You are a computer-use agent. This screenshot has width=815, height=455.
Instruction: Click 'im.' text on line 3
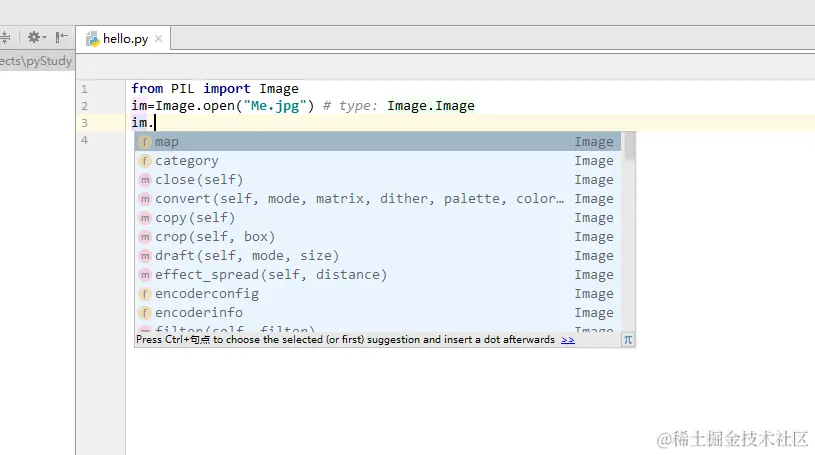tap(142, 123)
